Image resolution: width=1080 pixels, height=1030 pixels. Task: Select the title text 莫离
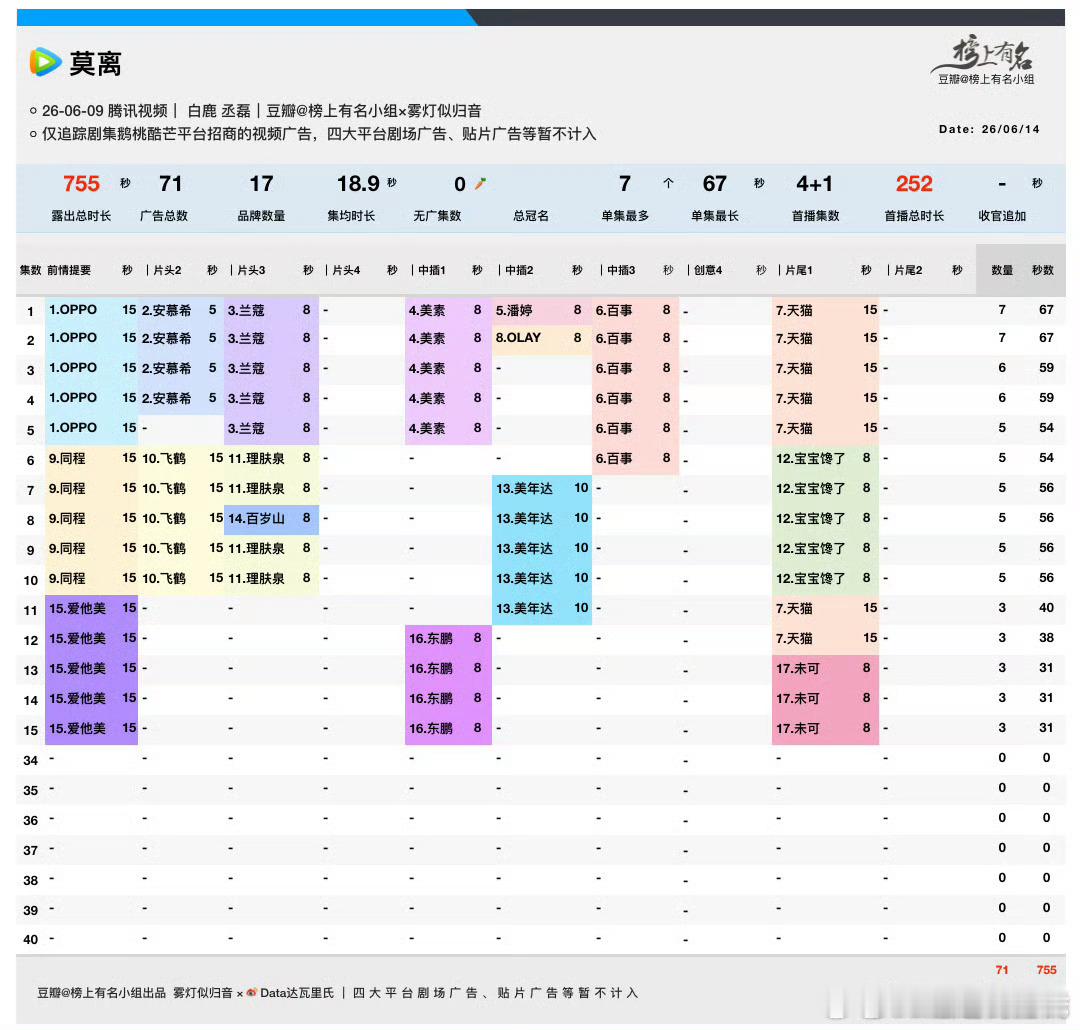[x=96, y=63]
